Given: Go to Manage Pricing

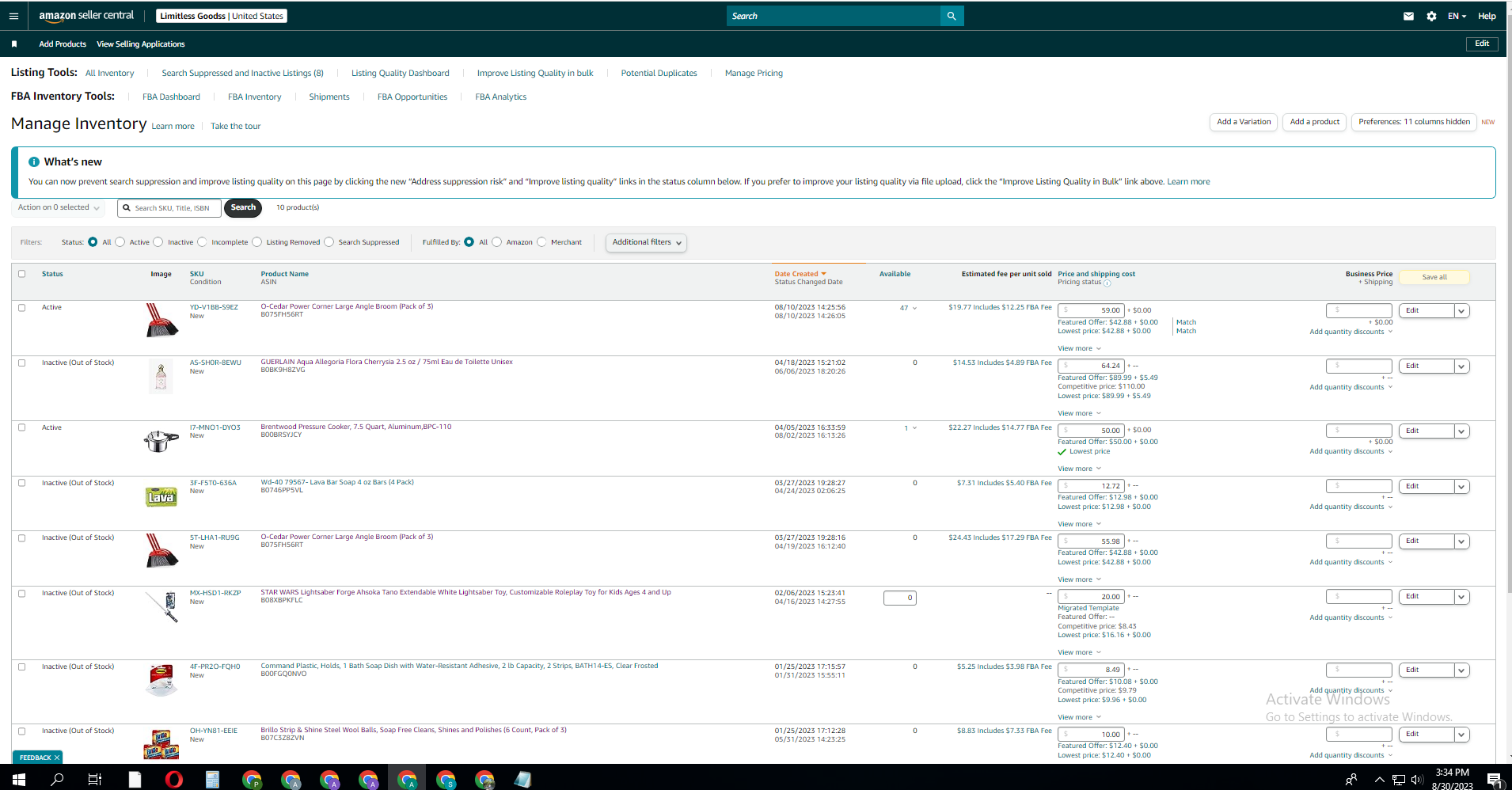Looking at the screenshot, I should tap(754, 74).
